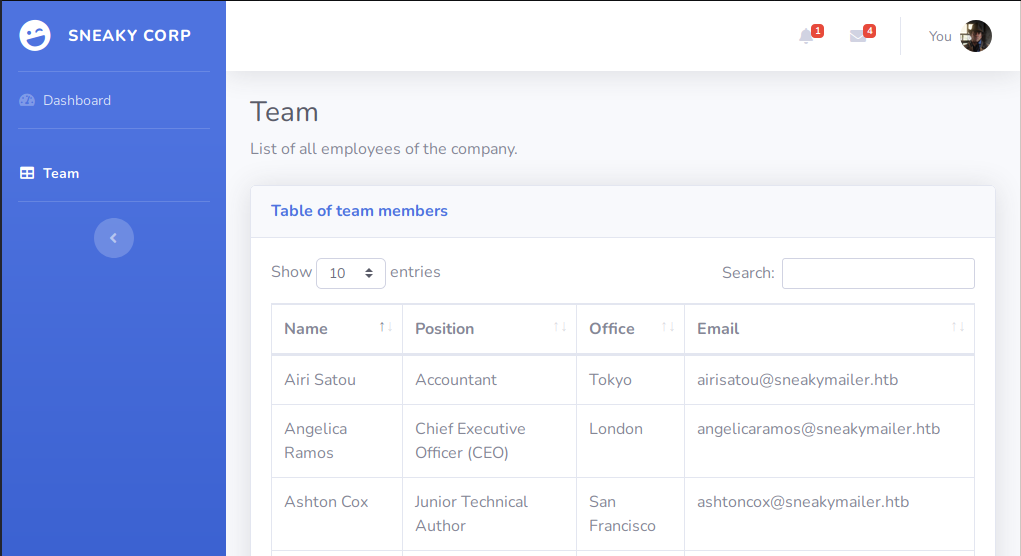1021x556 pixels.
Task: Click the Dashboard gauge icon in sidebar
Action: [27, 100]
